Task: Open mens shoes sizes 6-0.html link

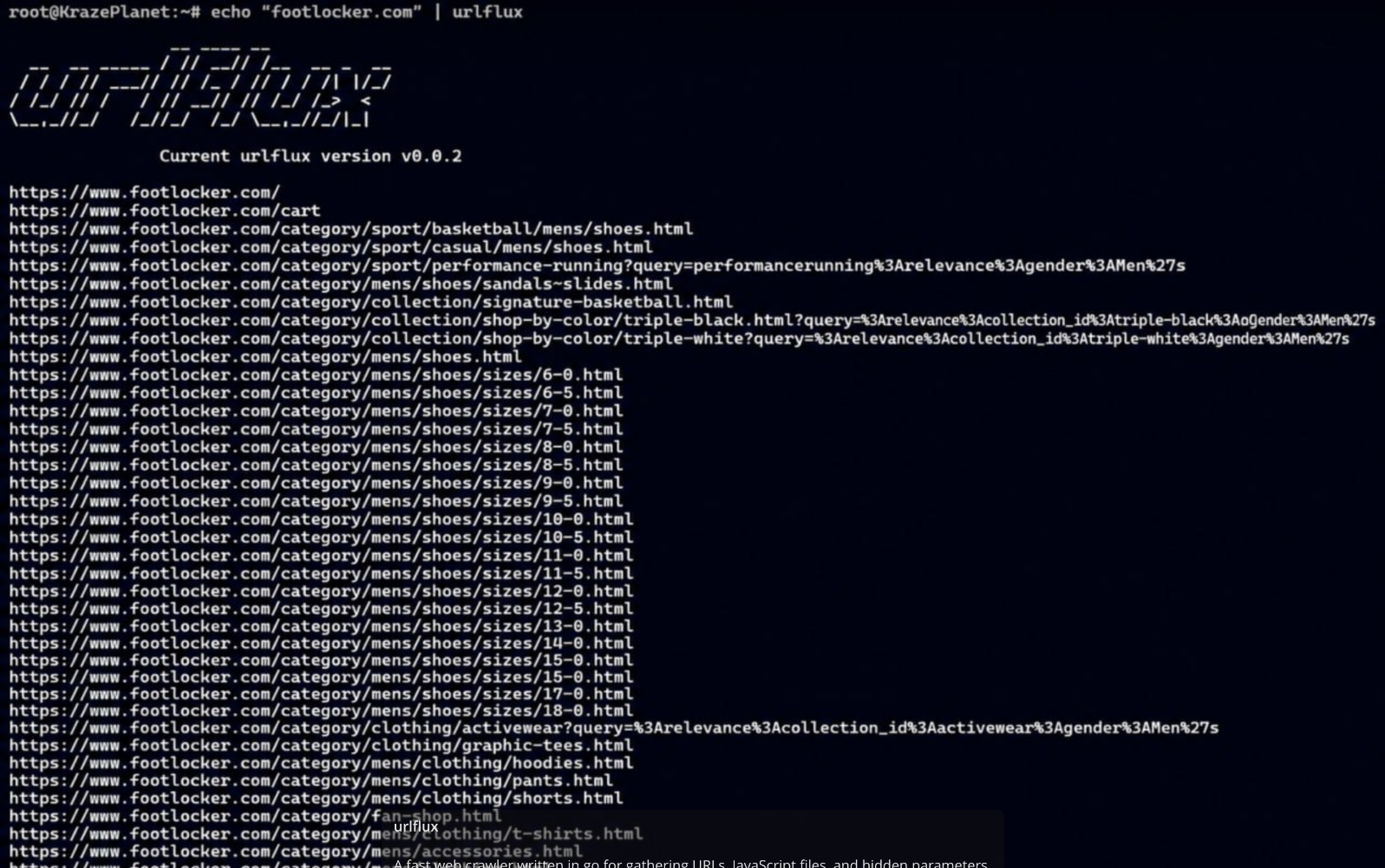Action: [x=316, y=375]
